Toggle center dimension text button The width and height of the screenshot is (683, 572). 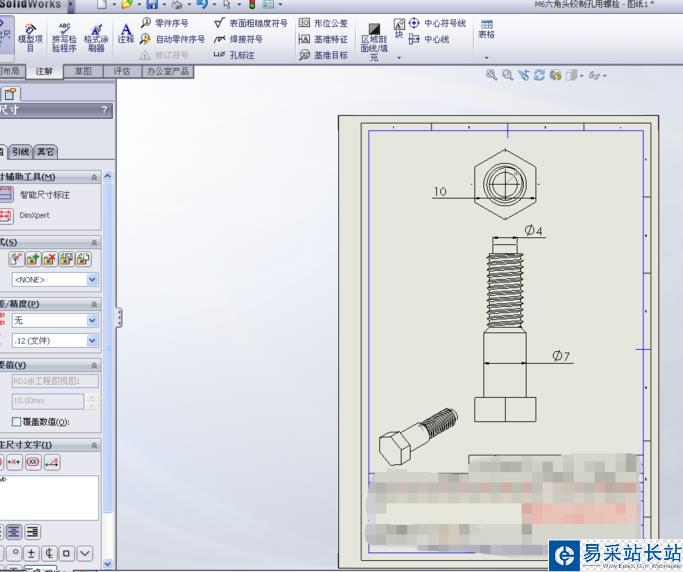pos(14,462)
